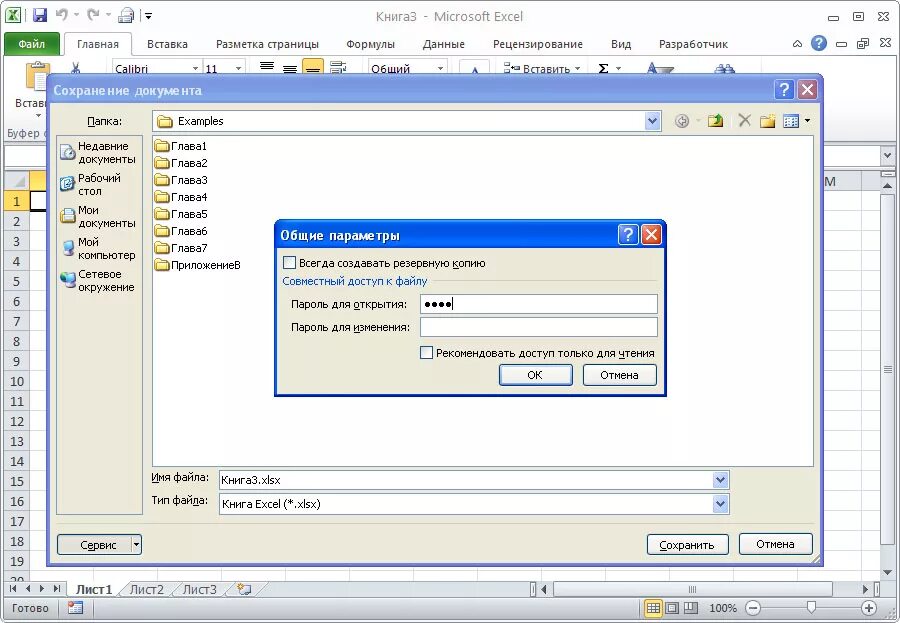Enable Рекомендовать доступ только для чтения checkbox

(426, 353)
